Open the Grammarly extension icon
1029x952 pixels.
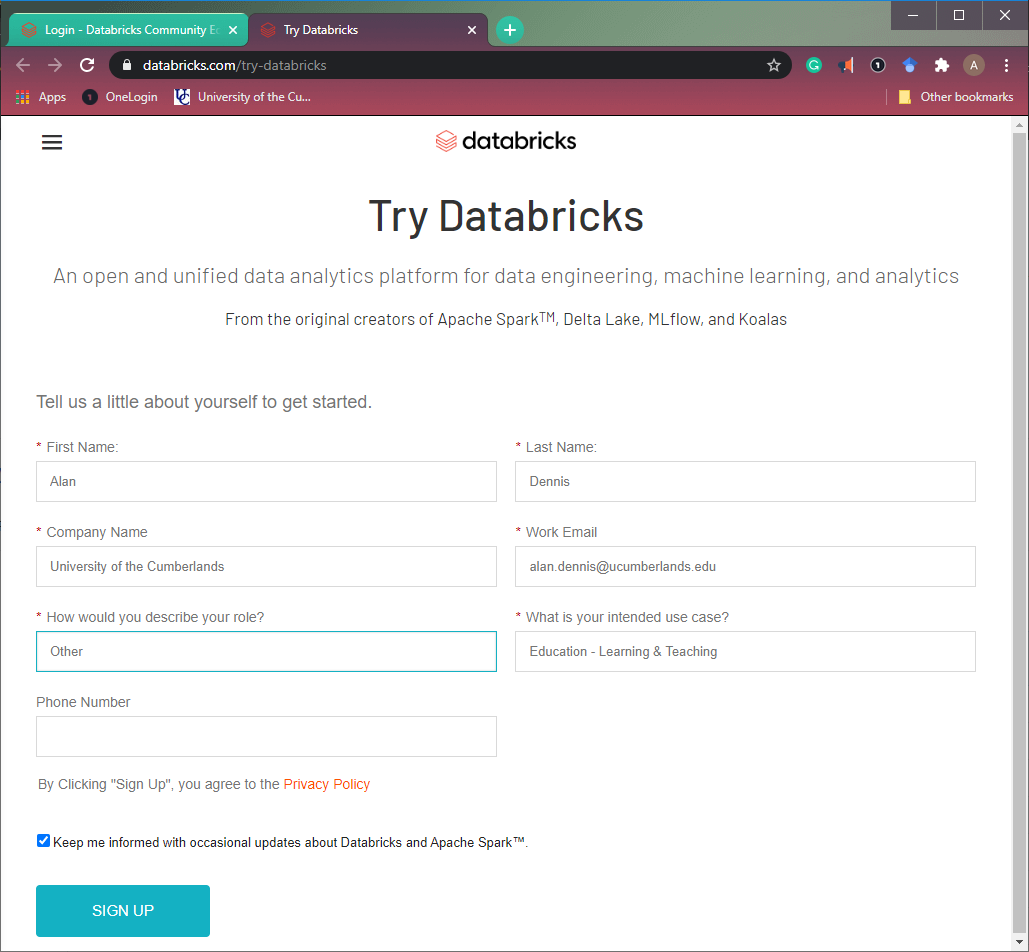pos(813,64)
